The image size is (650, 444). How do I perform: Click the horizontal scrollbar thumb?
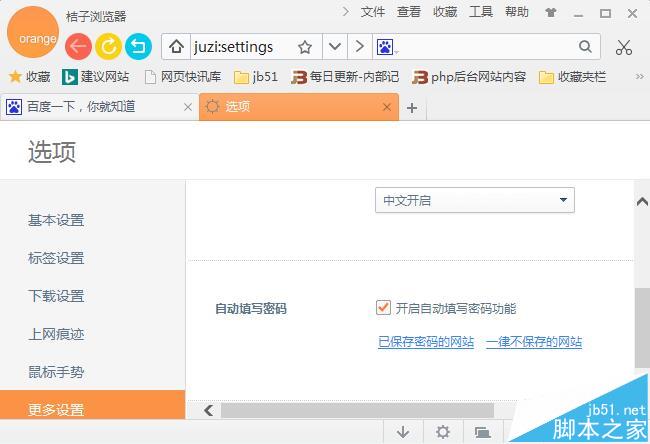(357, 410)
